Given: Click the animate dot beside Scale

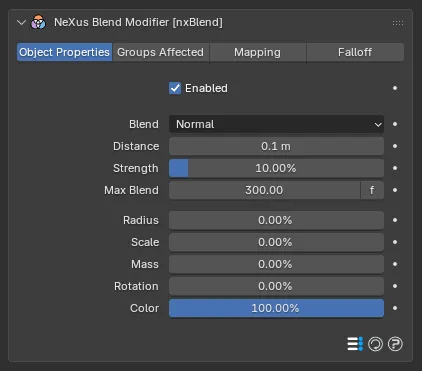Looking at the screenshot, I should point(395,242).
